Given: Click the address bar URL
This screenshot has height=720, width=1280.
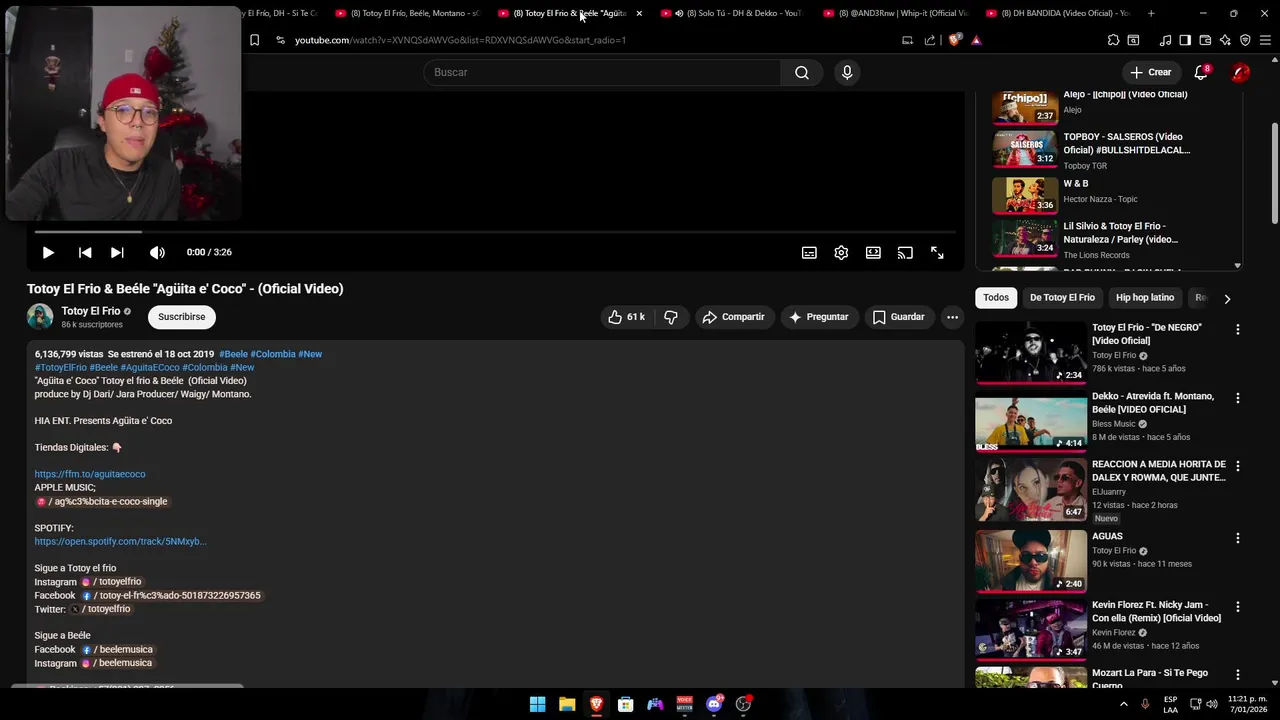Looking at the screenshot, I should click(460, 40).
